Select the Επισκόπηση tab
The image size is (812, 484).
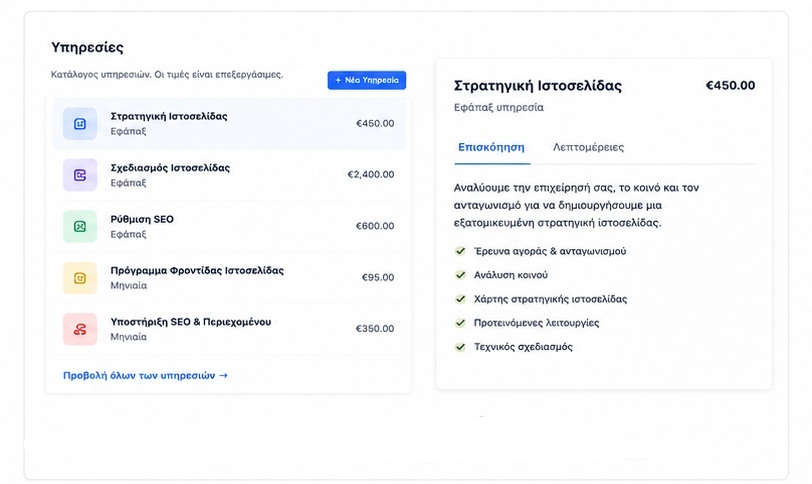[491, 148]
